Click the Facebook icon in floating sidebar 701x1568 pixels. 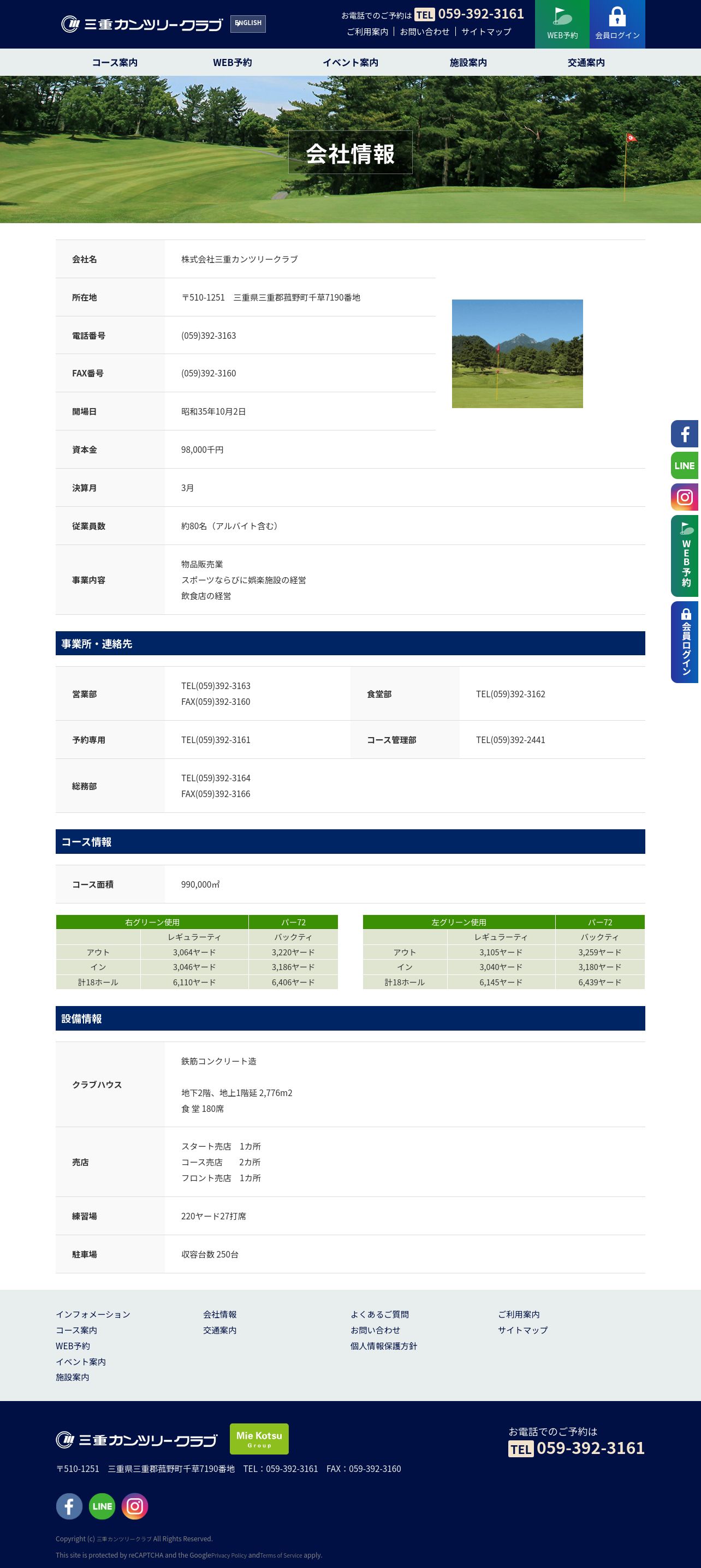coord(685,434)
